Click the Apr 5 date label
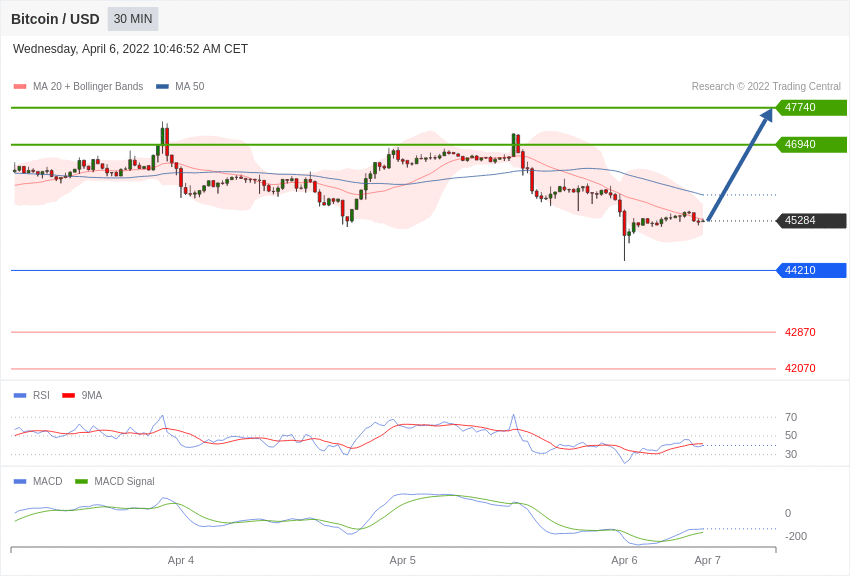The width and height of the screenshot is (850, 576). tap(402, 560)
